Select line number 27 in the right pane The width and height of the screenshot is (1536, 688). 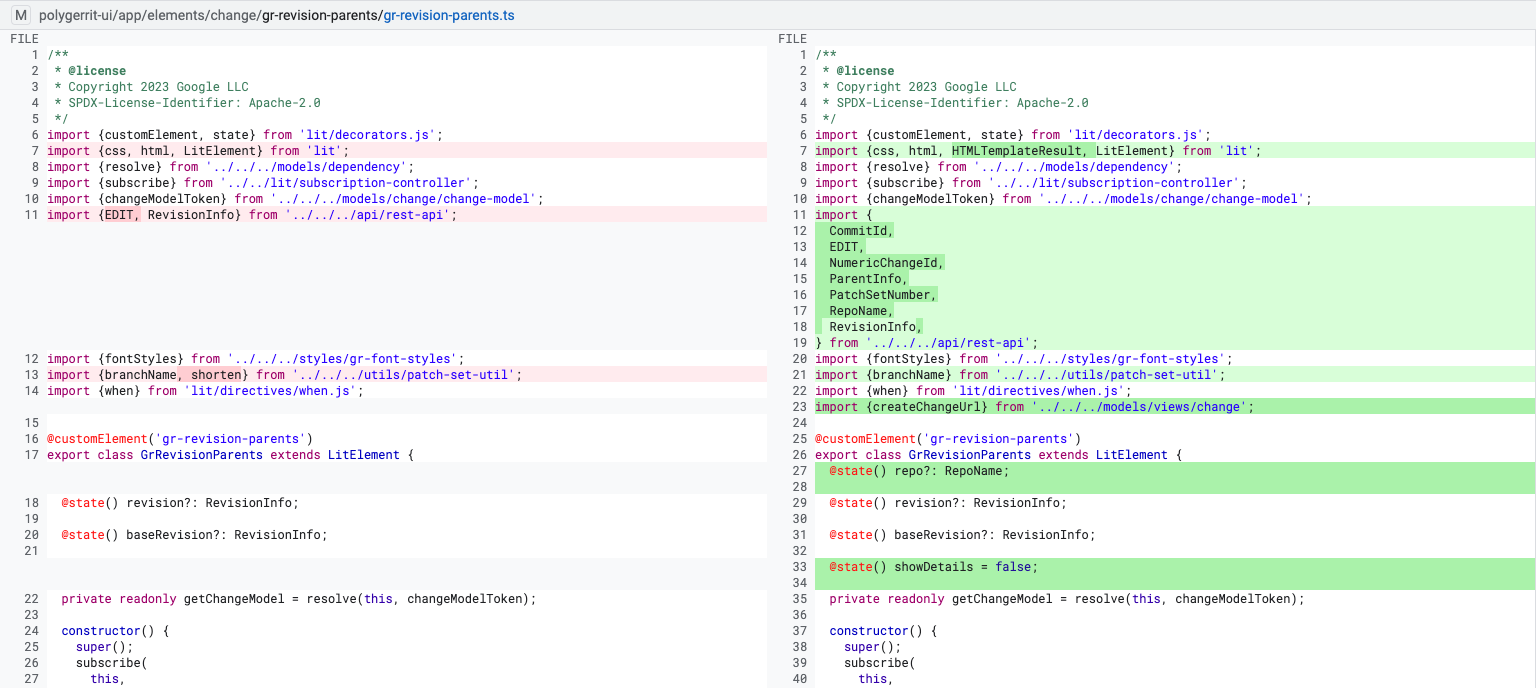coord(801,470)
